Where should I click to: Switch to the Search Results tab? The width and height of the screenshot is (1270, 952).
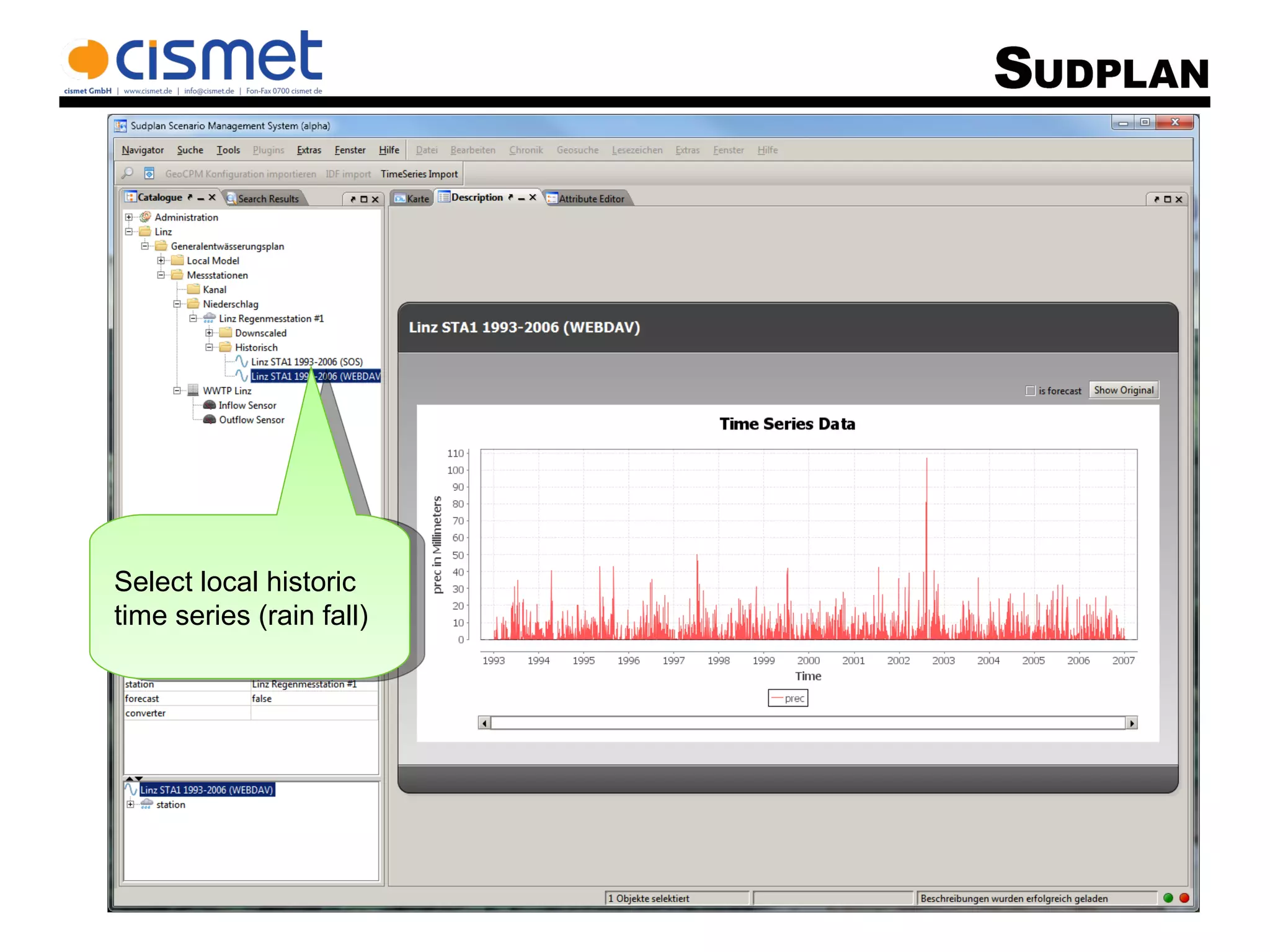click(267, 199)
